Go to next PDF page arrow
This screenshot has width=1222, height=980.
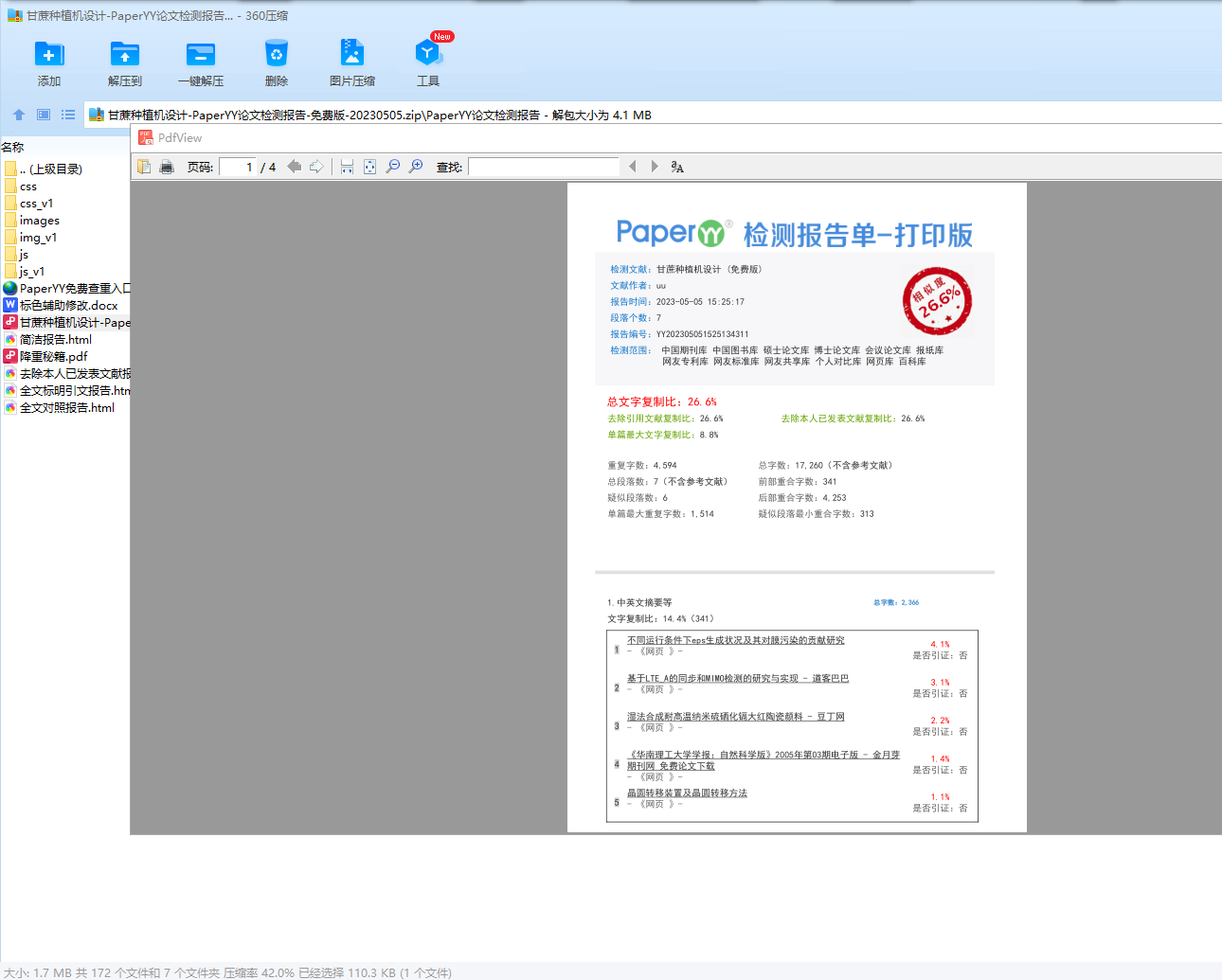point(317,167)
